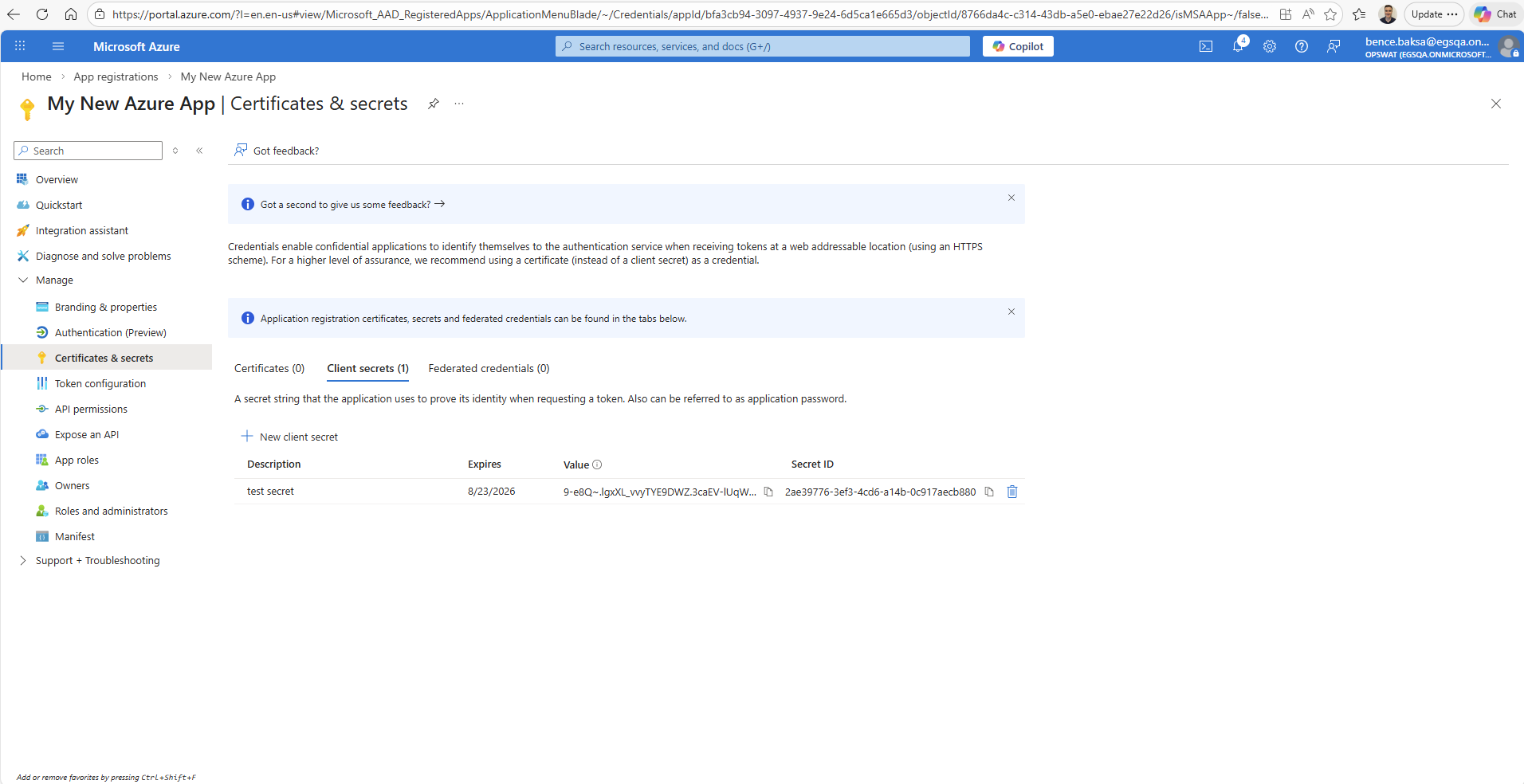
Task: Open the browser profile avatar
Action: [x=1388, y=14]
